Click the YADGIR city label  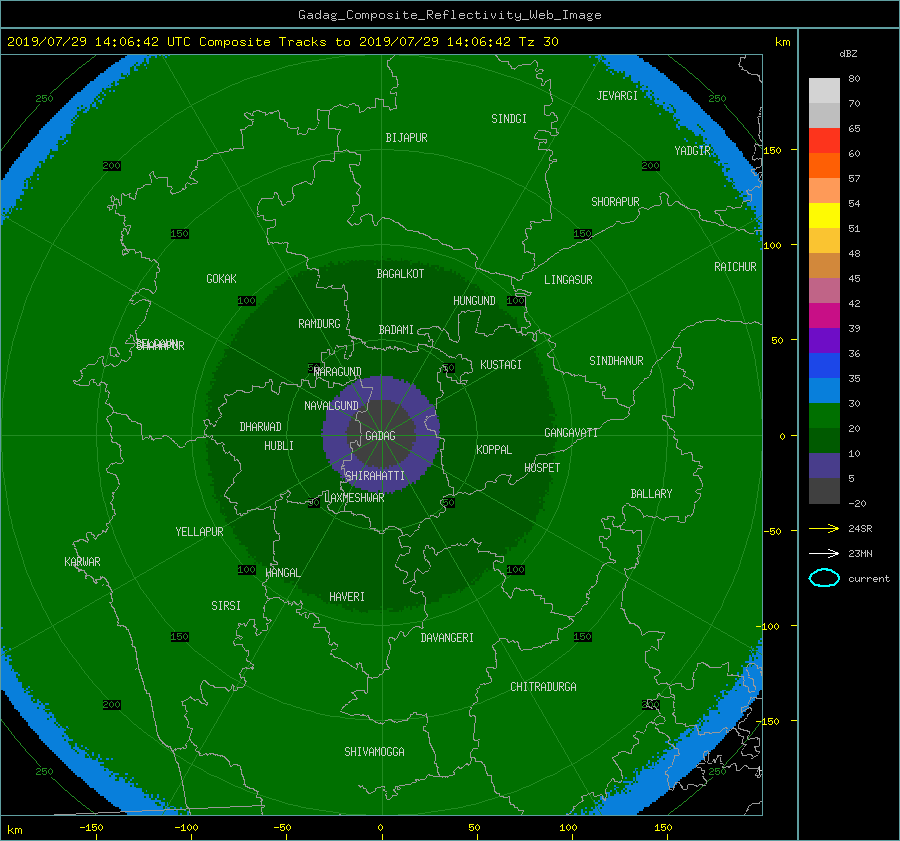pyautogui.click(x=692, y=151)
